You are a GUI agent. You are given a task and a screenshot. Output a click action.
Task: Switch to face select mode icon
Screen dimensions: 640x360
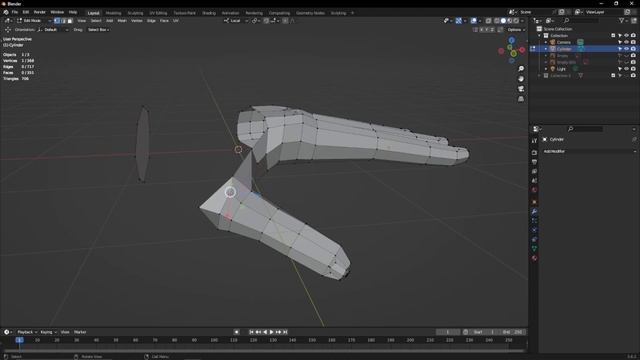[70, 20]
